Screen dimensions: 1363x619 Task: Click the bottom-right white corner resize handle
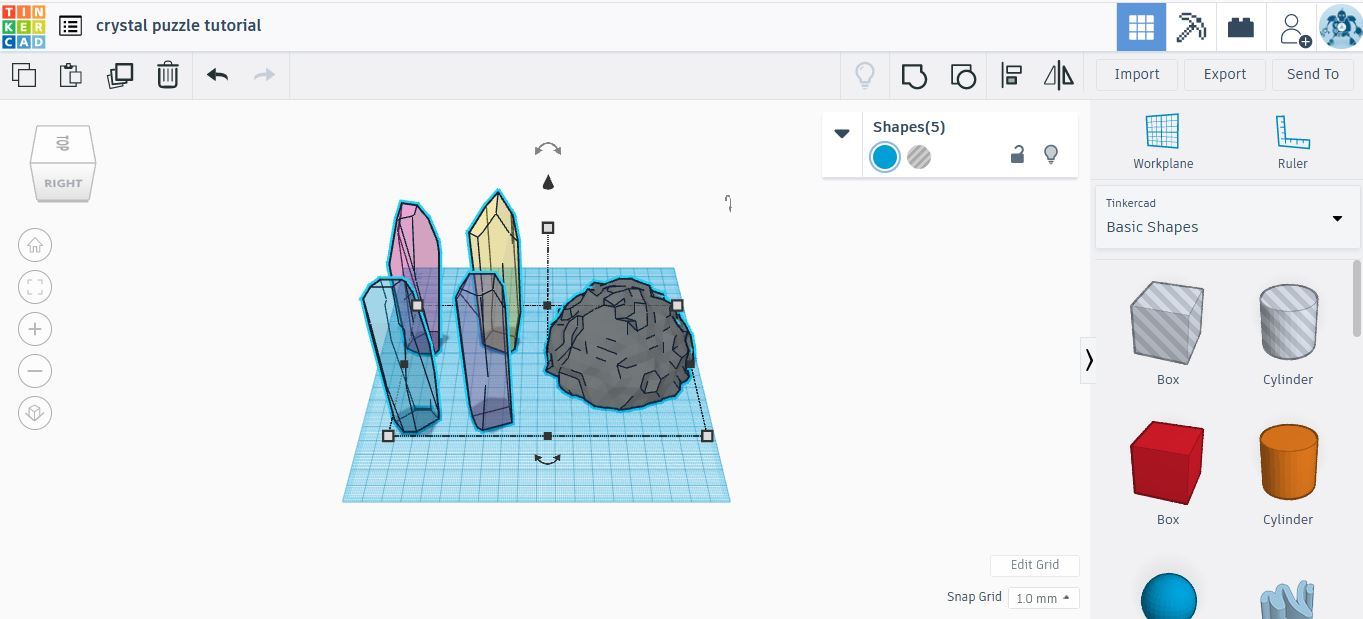707,435
